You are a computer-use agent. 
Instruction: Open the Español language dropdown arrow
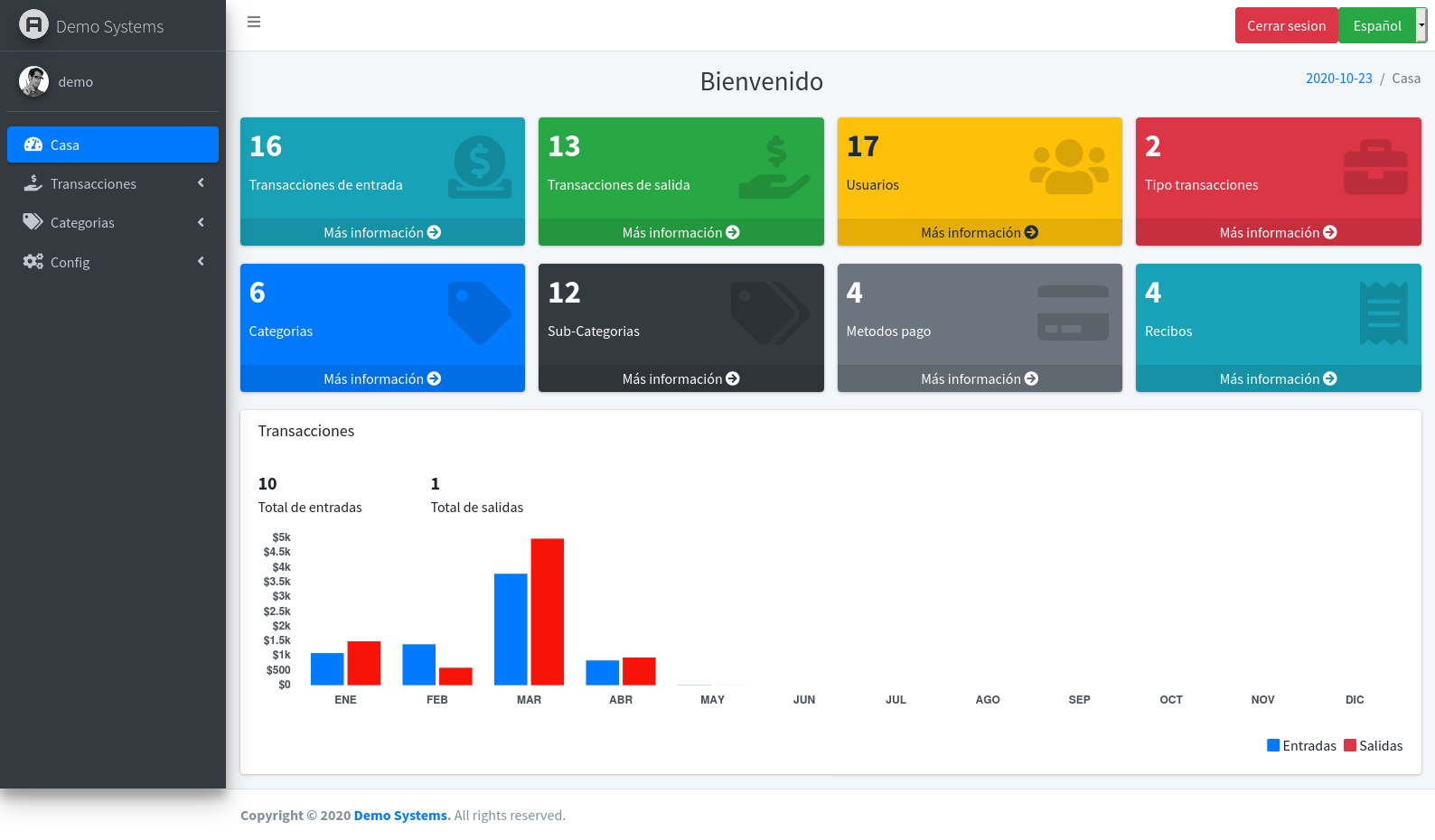[1421, 25]
